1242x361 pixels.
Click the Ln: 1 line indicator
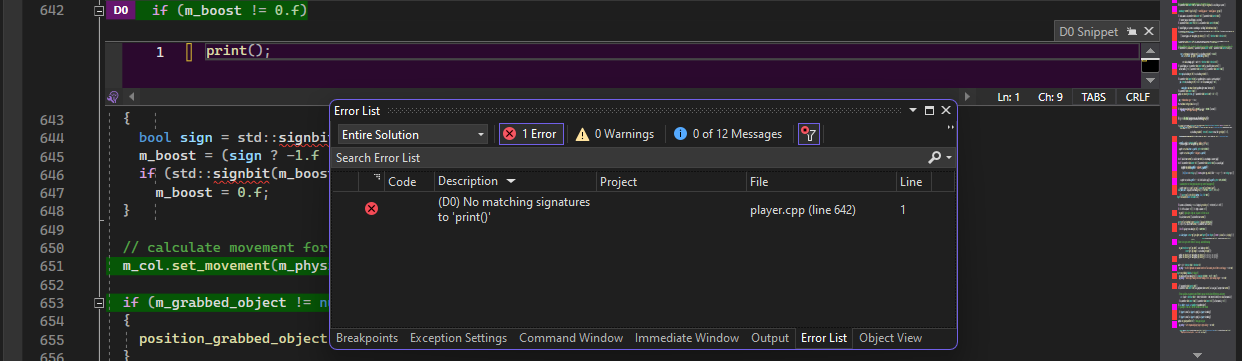[1008, 97]
